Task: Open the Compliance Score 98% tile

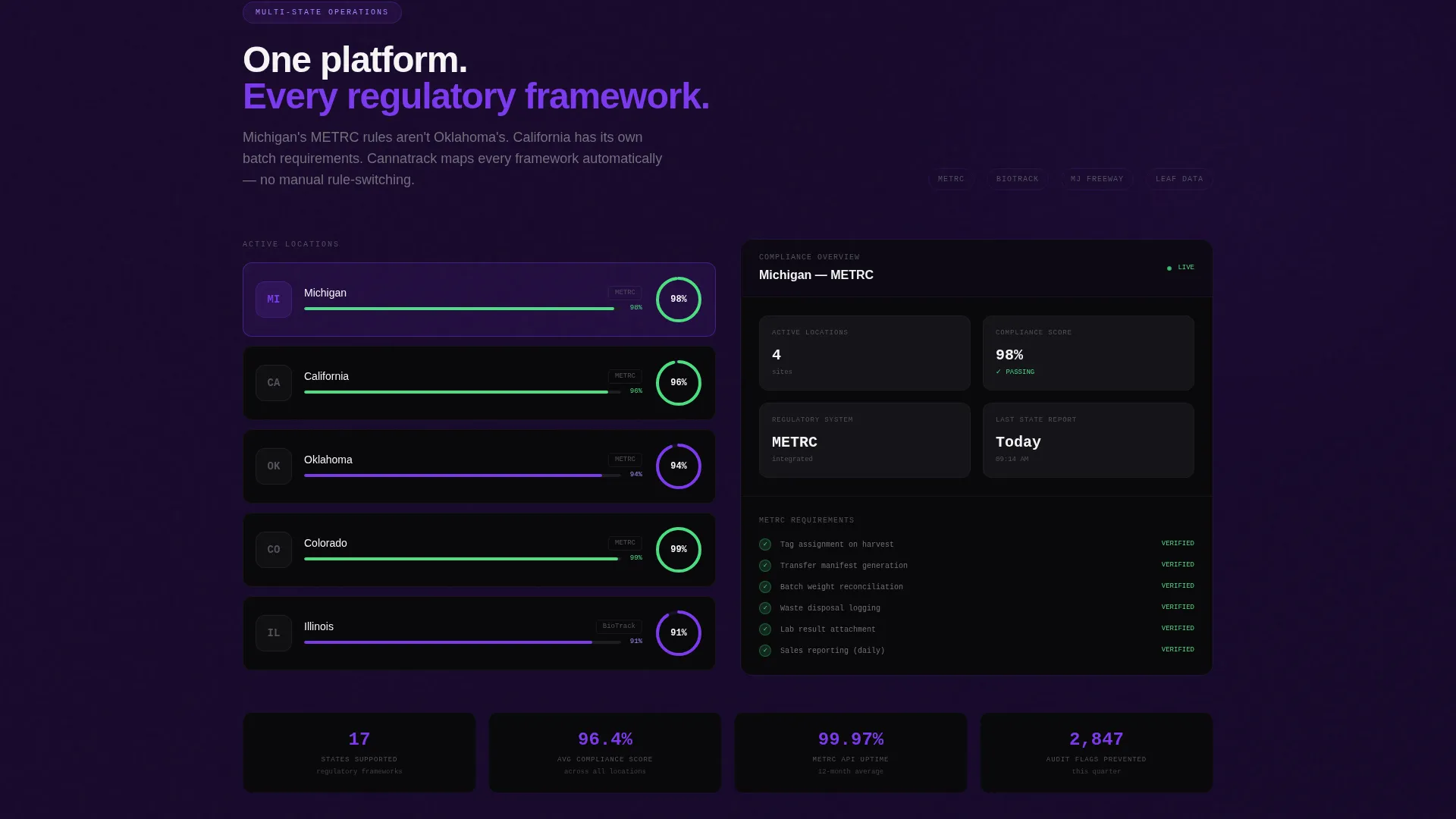Action: pyautogui.click(x=1088, y=353)
